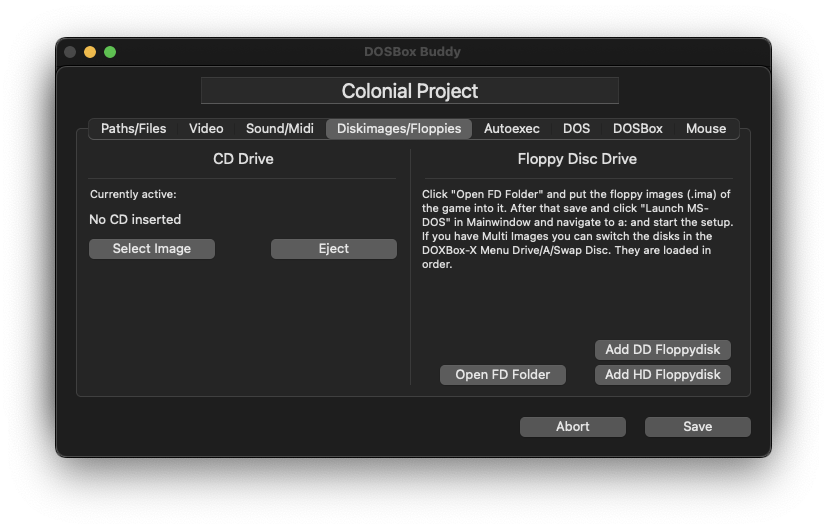827x531 pixels.
Task: Click the 'Floppy Disc Drive' heading
Action: [x=577, y=159]
